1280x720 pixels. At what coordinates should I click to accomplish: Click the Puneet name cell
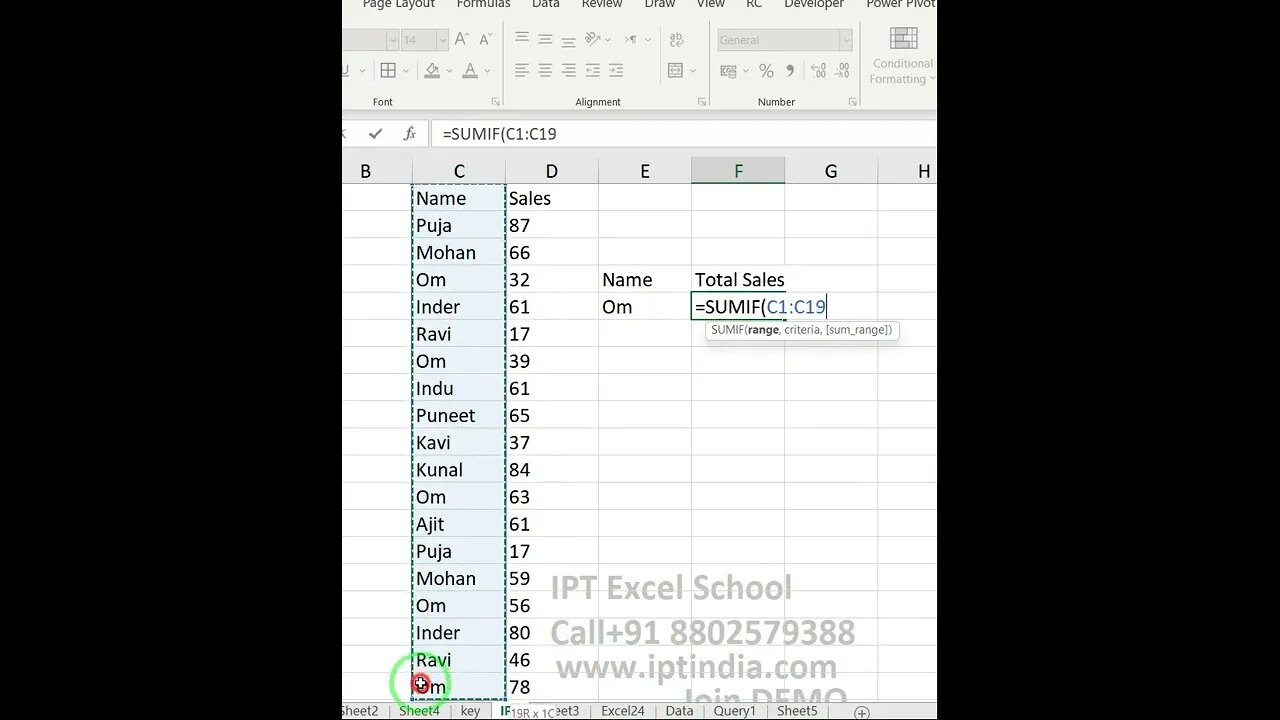(459, 415)
